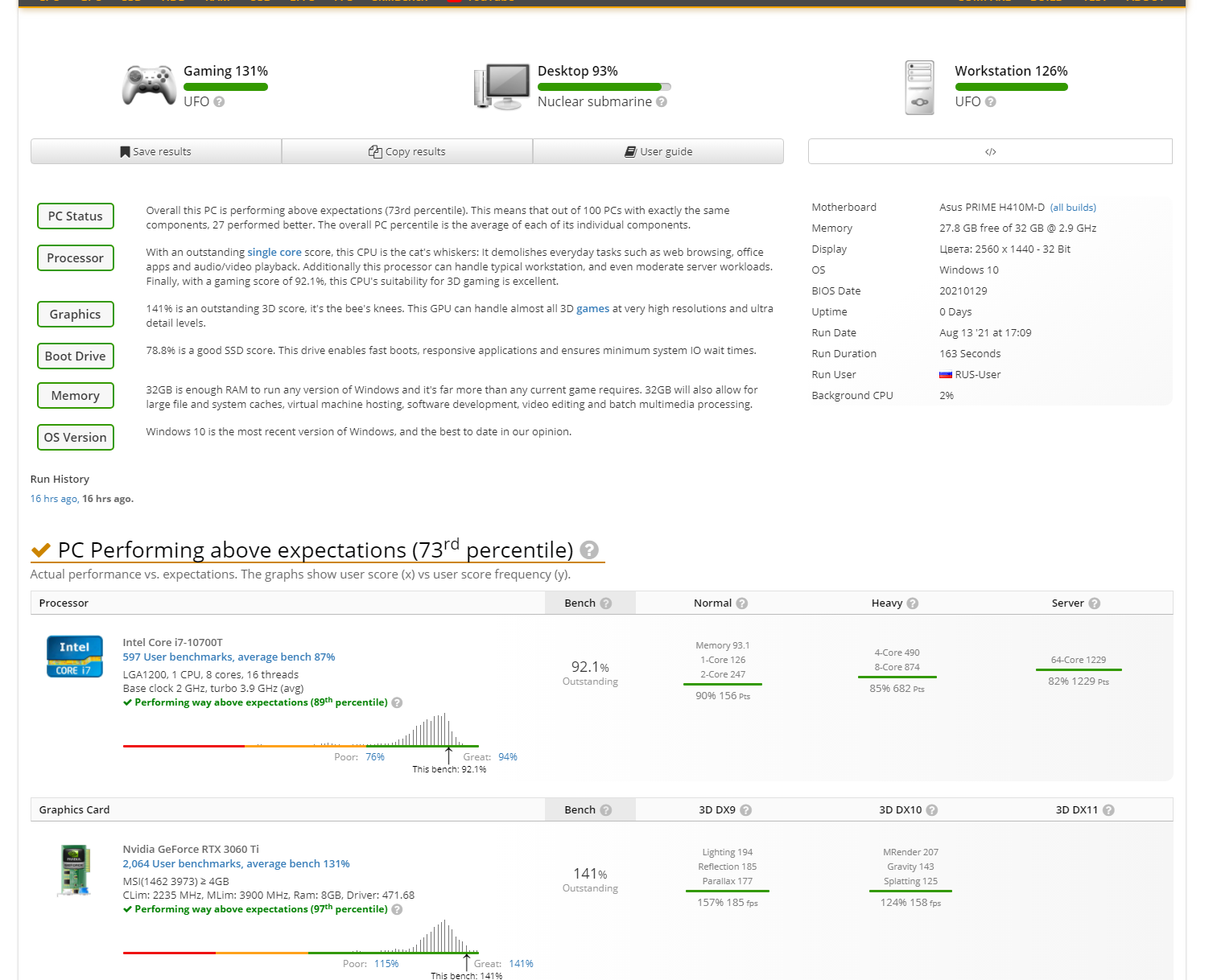Open 597 User benchmarks link

tap(229, 657)
